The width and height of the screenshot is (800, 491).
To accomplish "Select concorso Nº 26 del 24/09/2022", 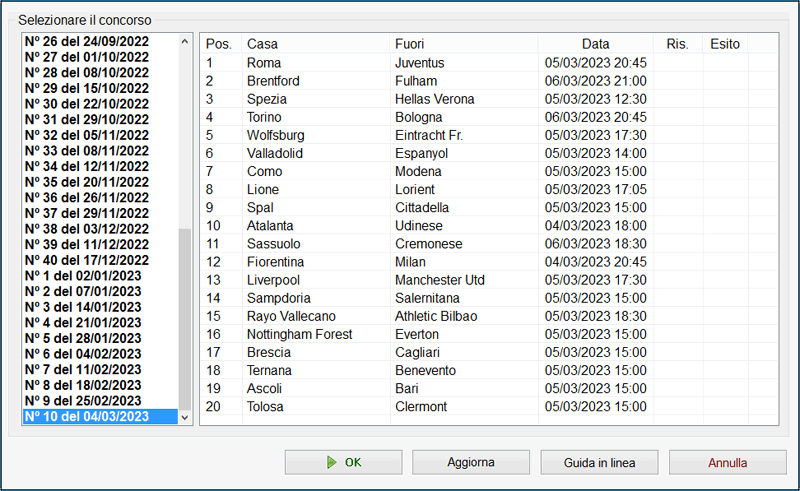I will pyautogui.click(x=101, y=41).
